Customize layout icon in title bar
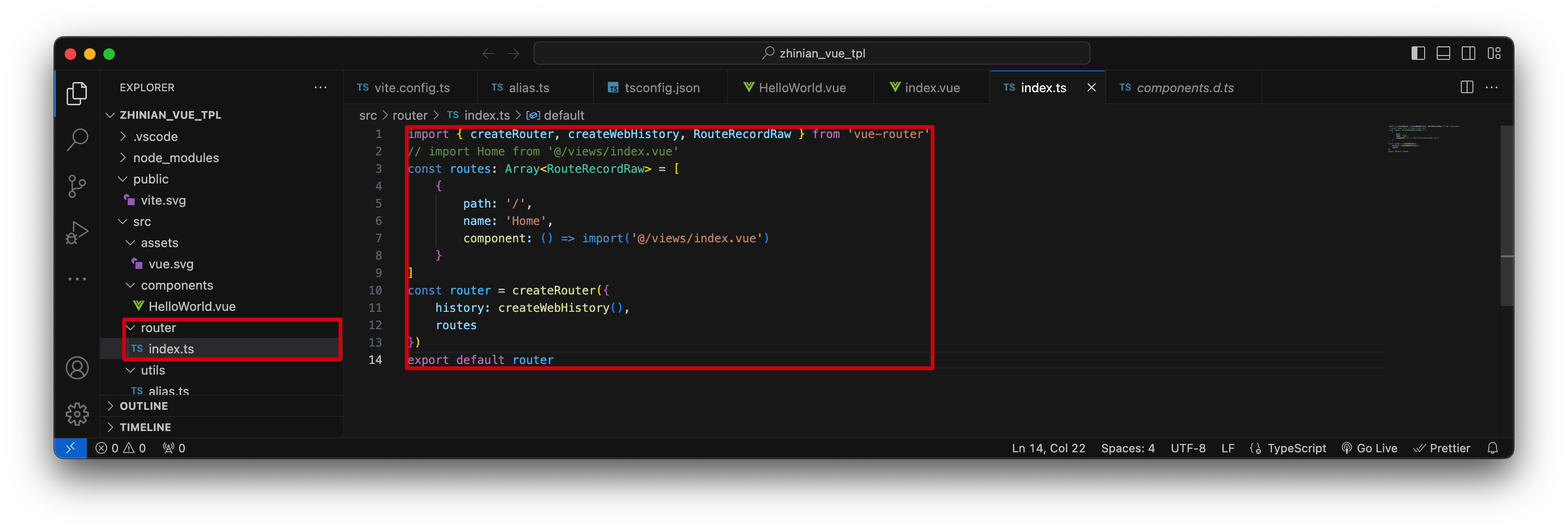The image size is (1568, 530). click(x=1494, y=54)
